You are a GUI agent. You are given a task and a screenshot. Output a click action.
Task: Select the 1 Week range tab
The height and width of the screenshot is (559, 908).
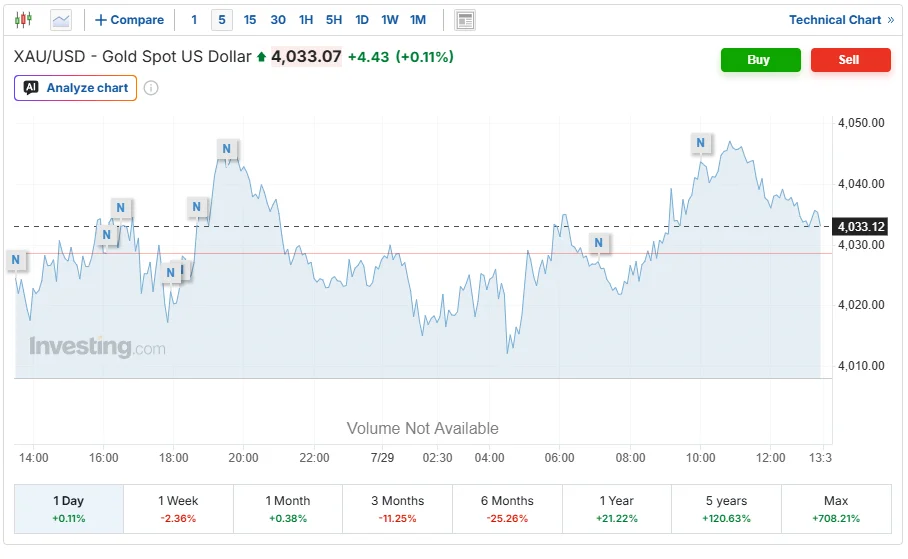tap(178, 509)
